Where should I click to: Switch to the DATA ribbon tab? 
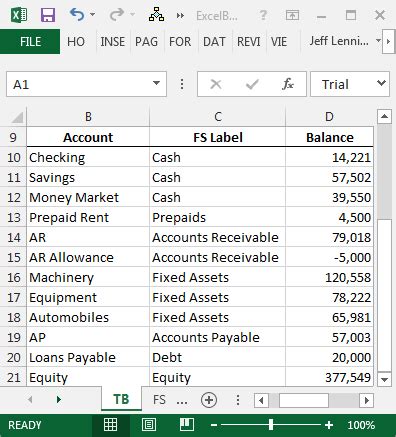tap(214, 42)
